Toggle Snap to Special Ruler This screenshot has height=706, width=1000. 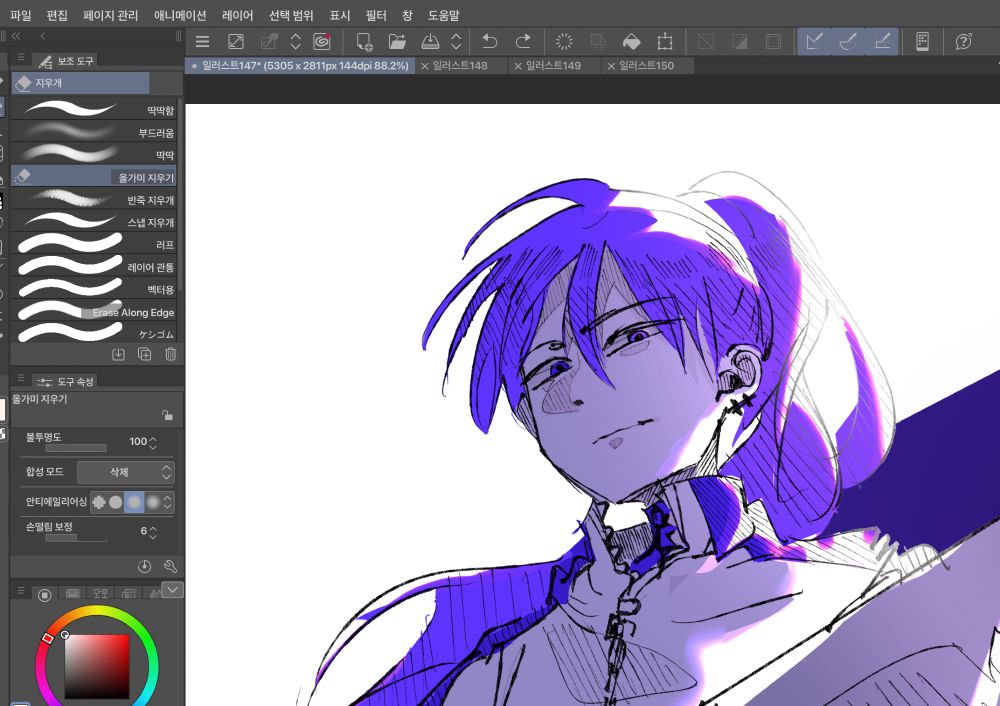(848, 42)
